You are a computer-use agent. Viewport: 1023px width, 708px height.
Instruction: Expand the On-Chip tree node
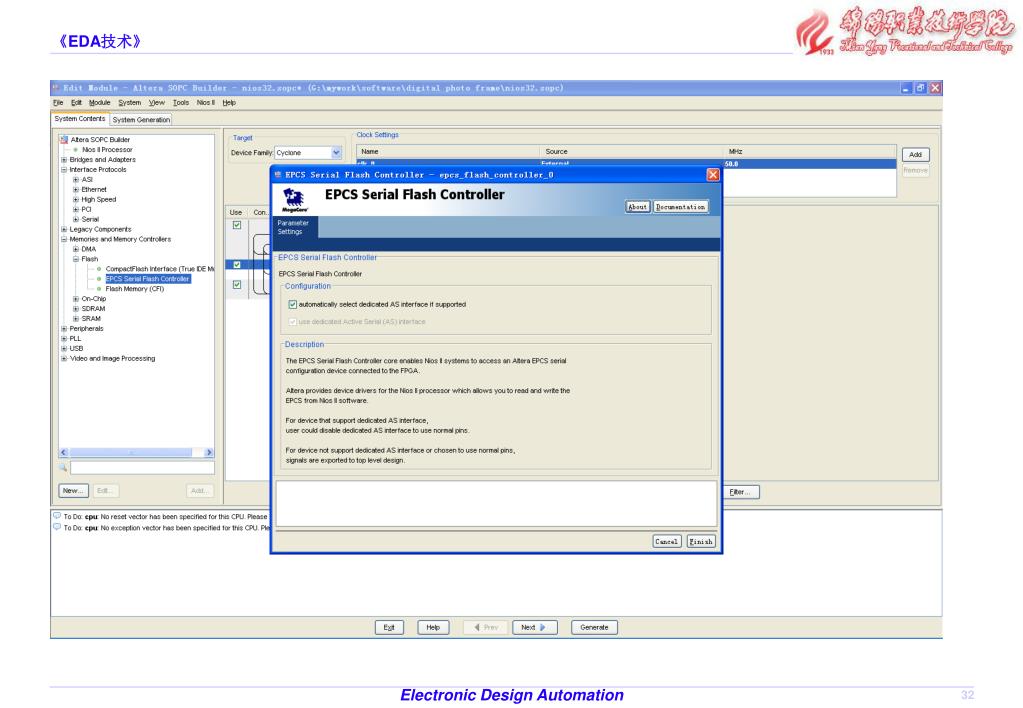click(76, 300)
